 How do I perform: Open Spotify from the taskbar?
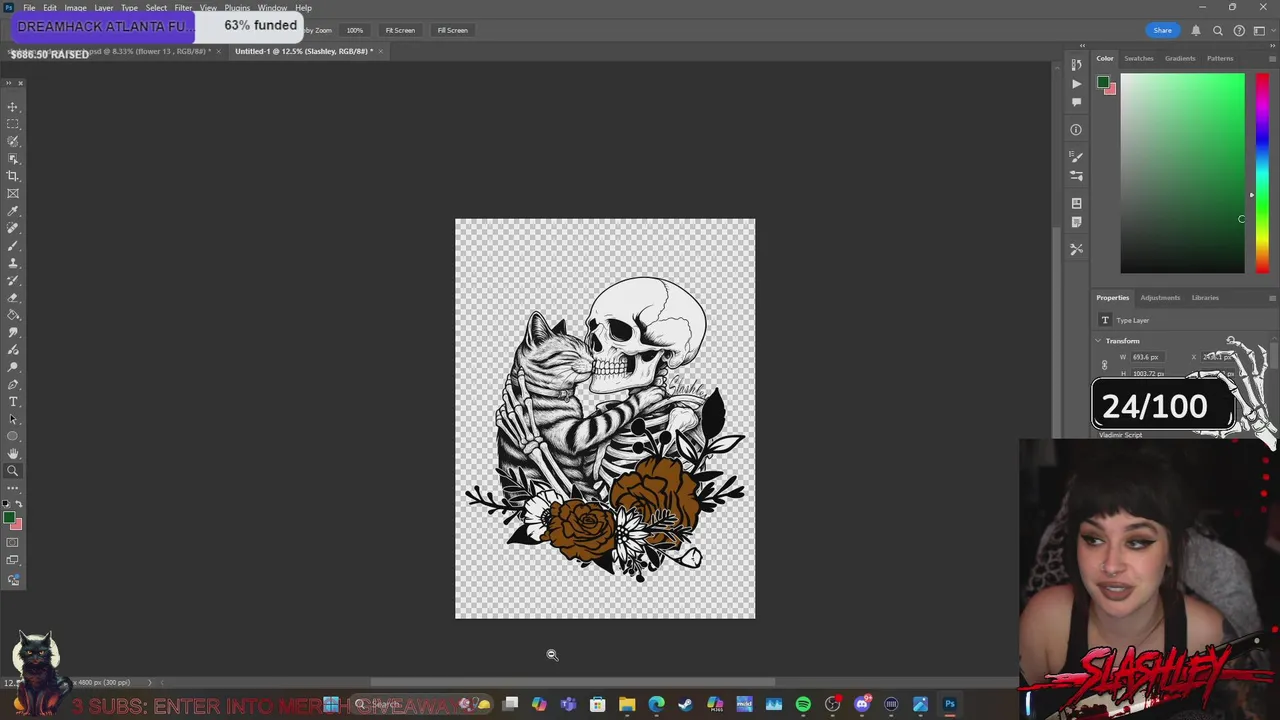pyautogui.click(x=803, y=705)
